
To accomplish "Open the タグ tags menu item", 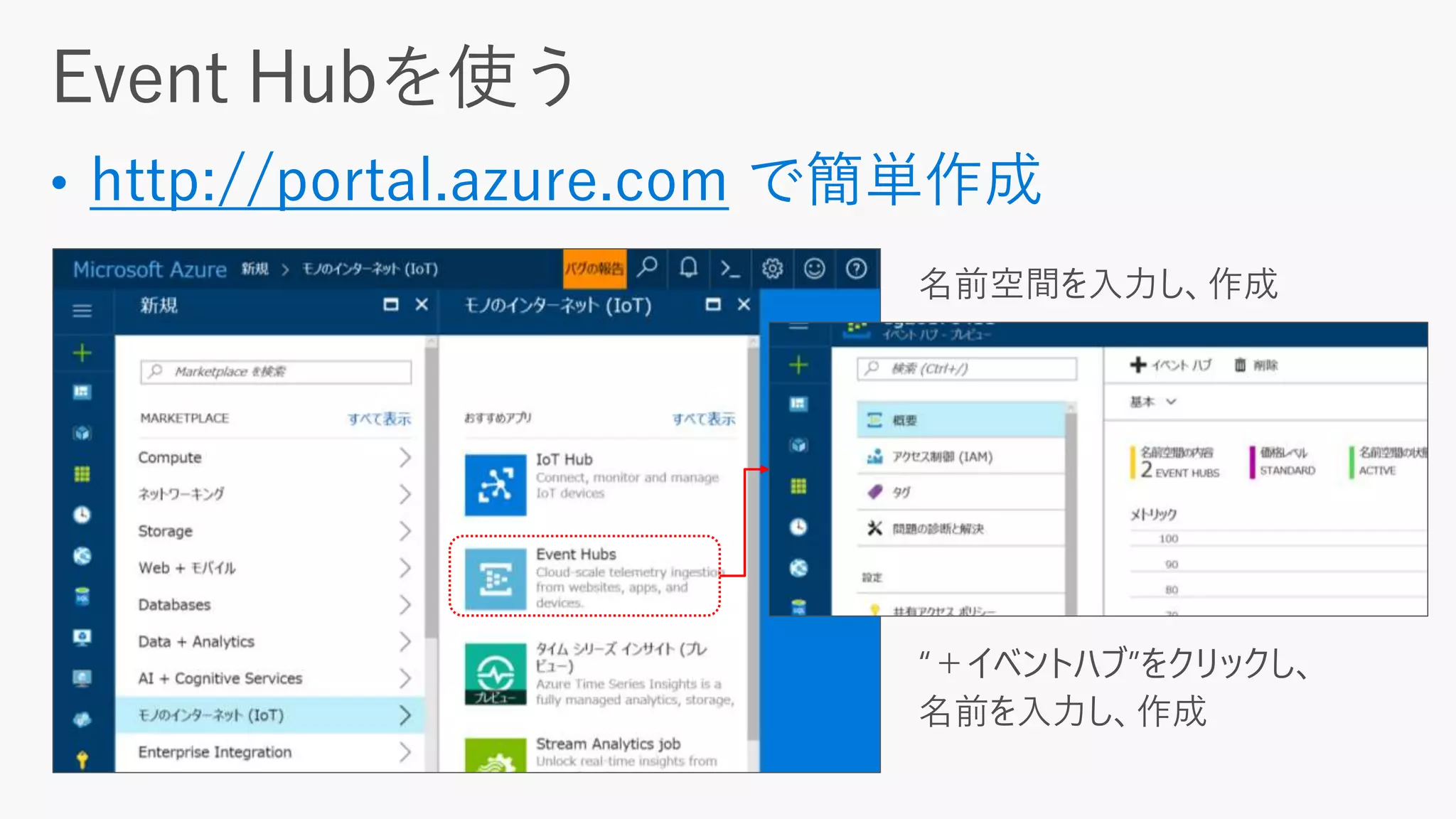I will [x=961, y=492].
